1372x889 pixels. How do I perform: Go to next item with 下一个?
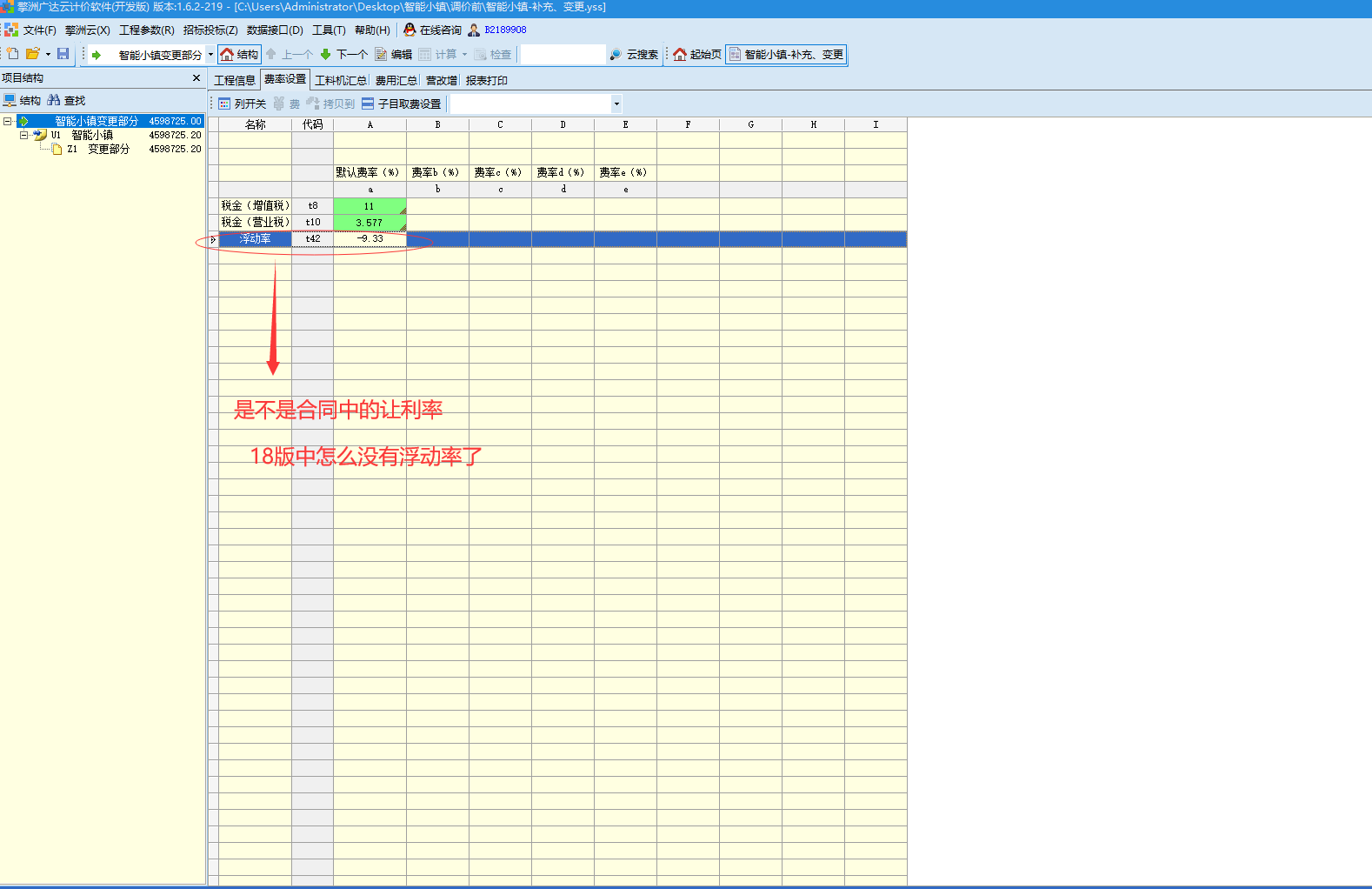coord(344,54)
